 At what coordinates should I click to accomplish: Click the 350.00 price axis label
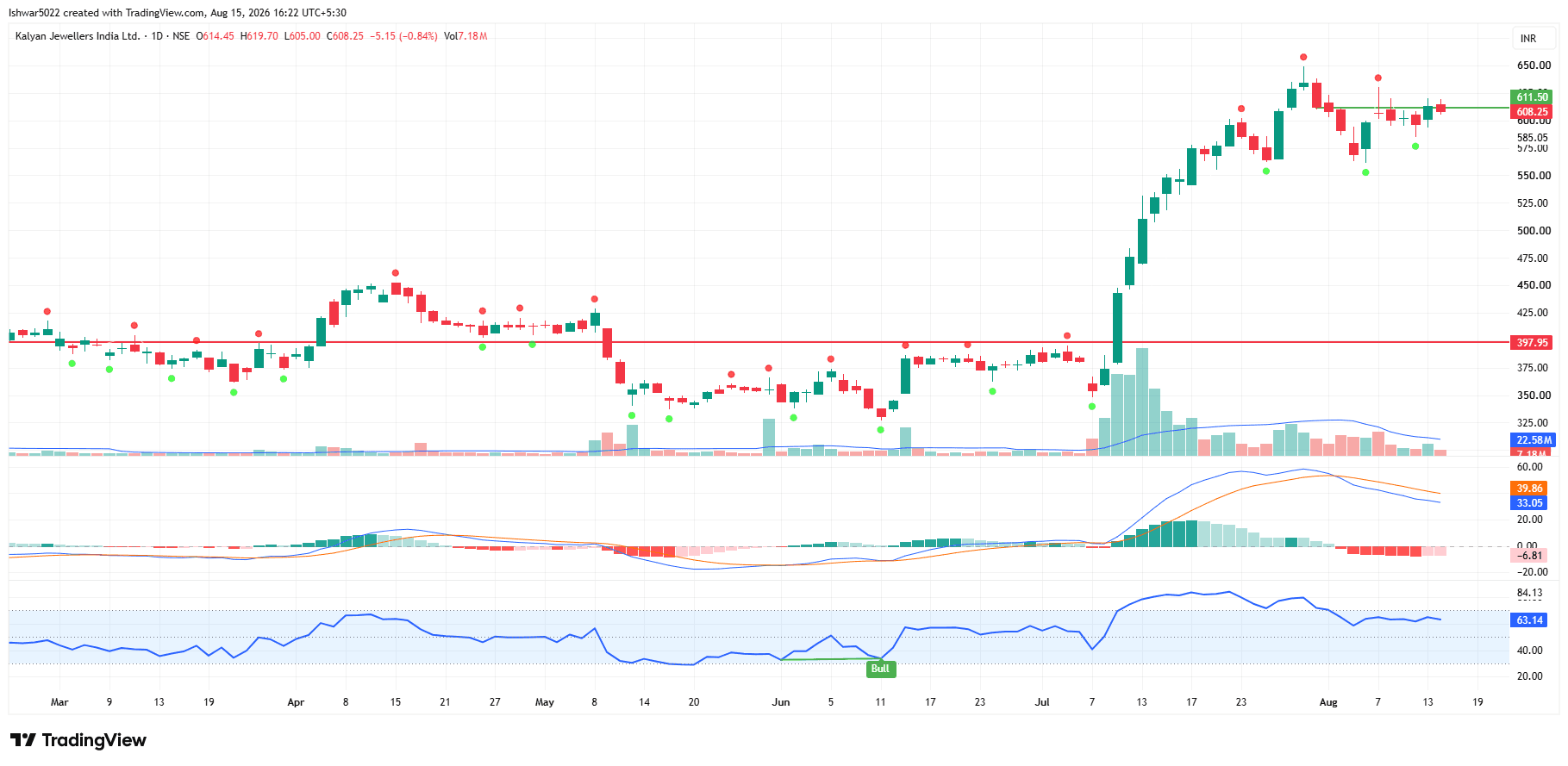1534,395
